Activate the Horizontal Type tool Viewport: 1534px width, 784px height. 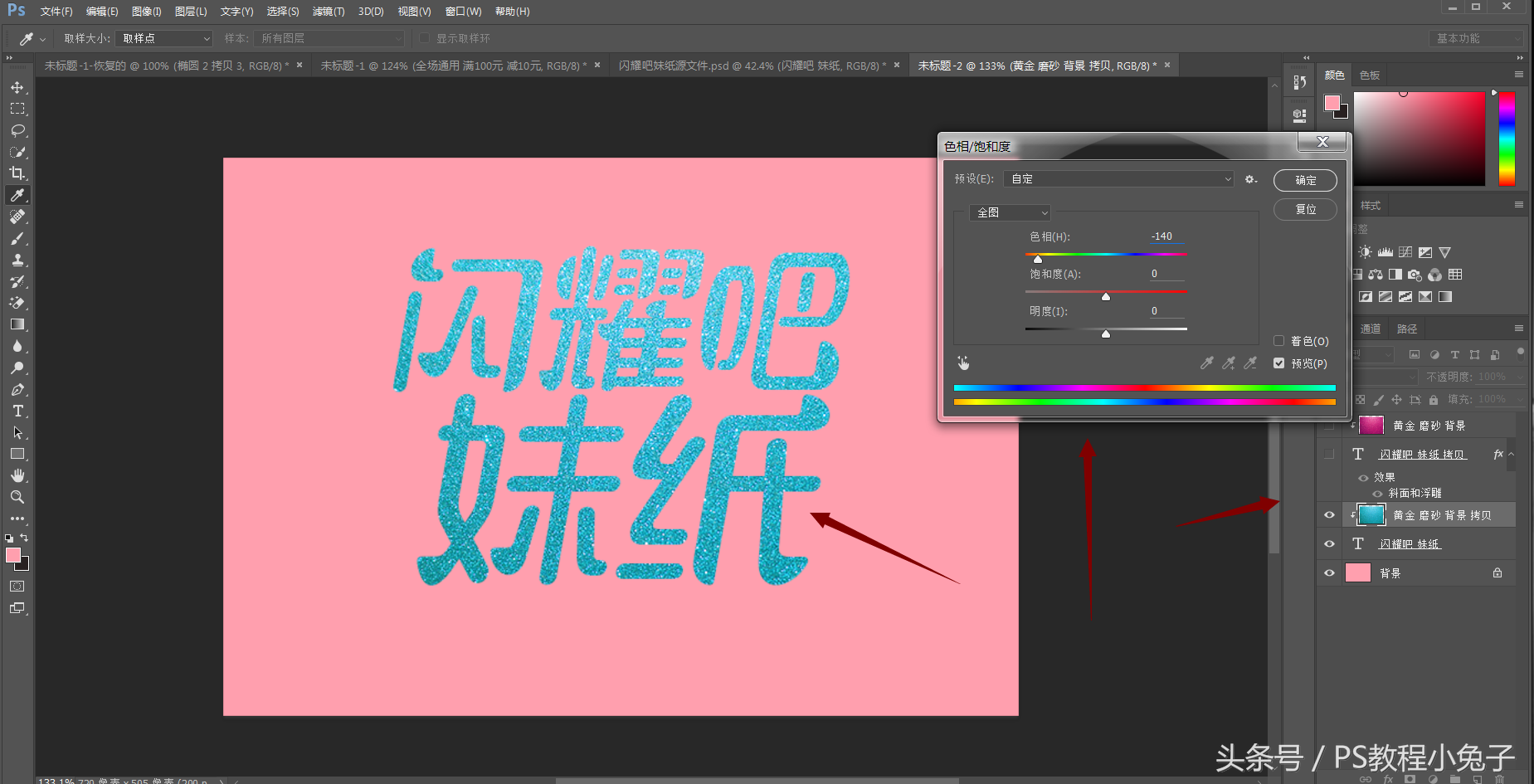pyautogui.click(x=17, y=411)
